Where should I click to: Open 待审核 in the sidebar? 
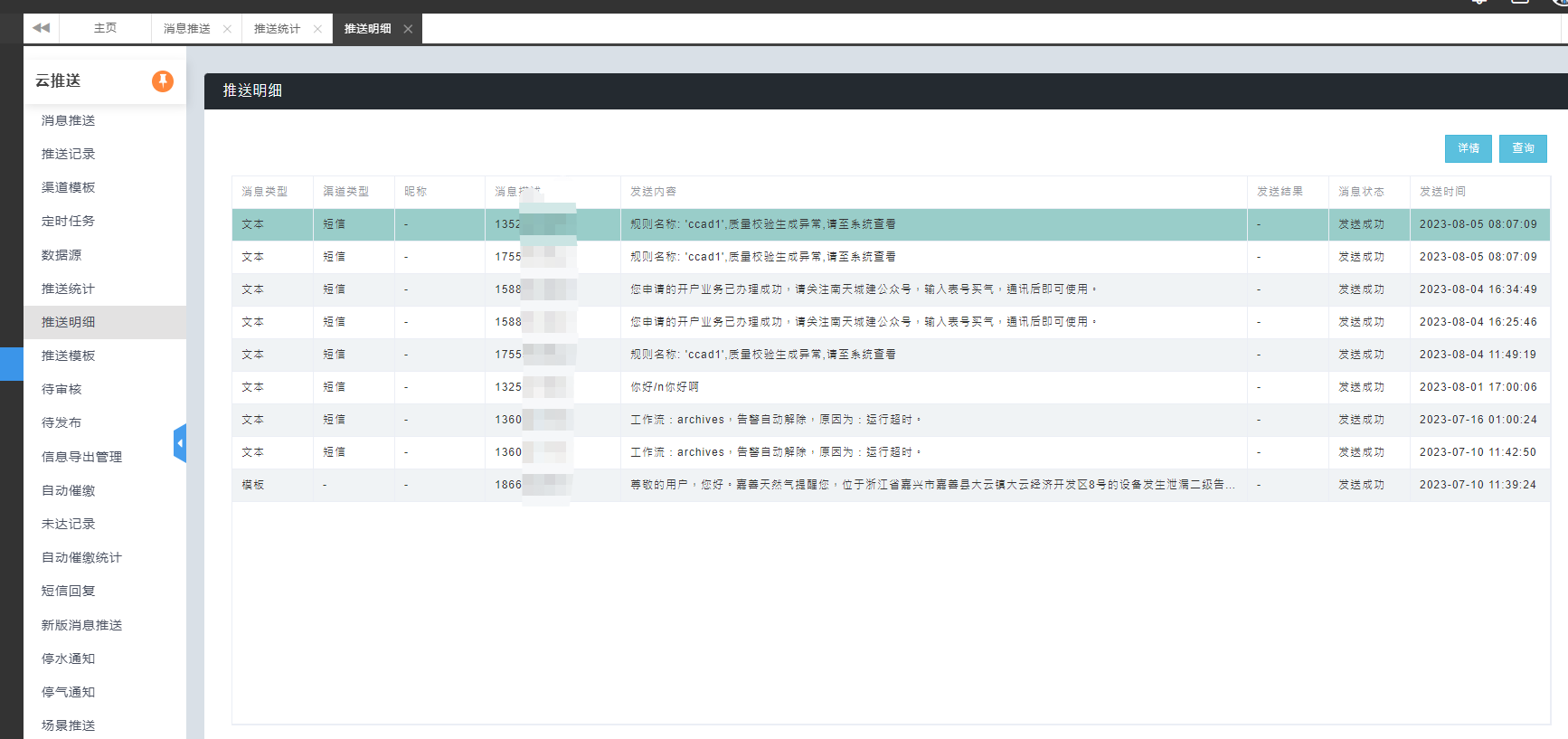click(105, 389)
